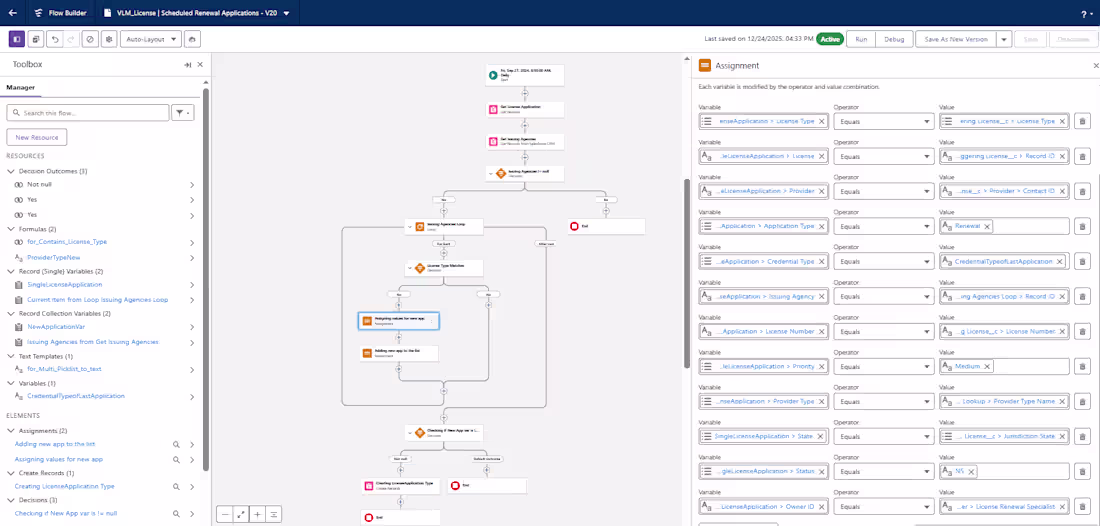Click New Resource button
1100x526 pixels.
coord(36,137)
